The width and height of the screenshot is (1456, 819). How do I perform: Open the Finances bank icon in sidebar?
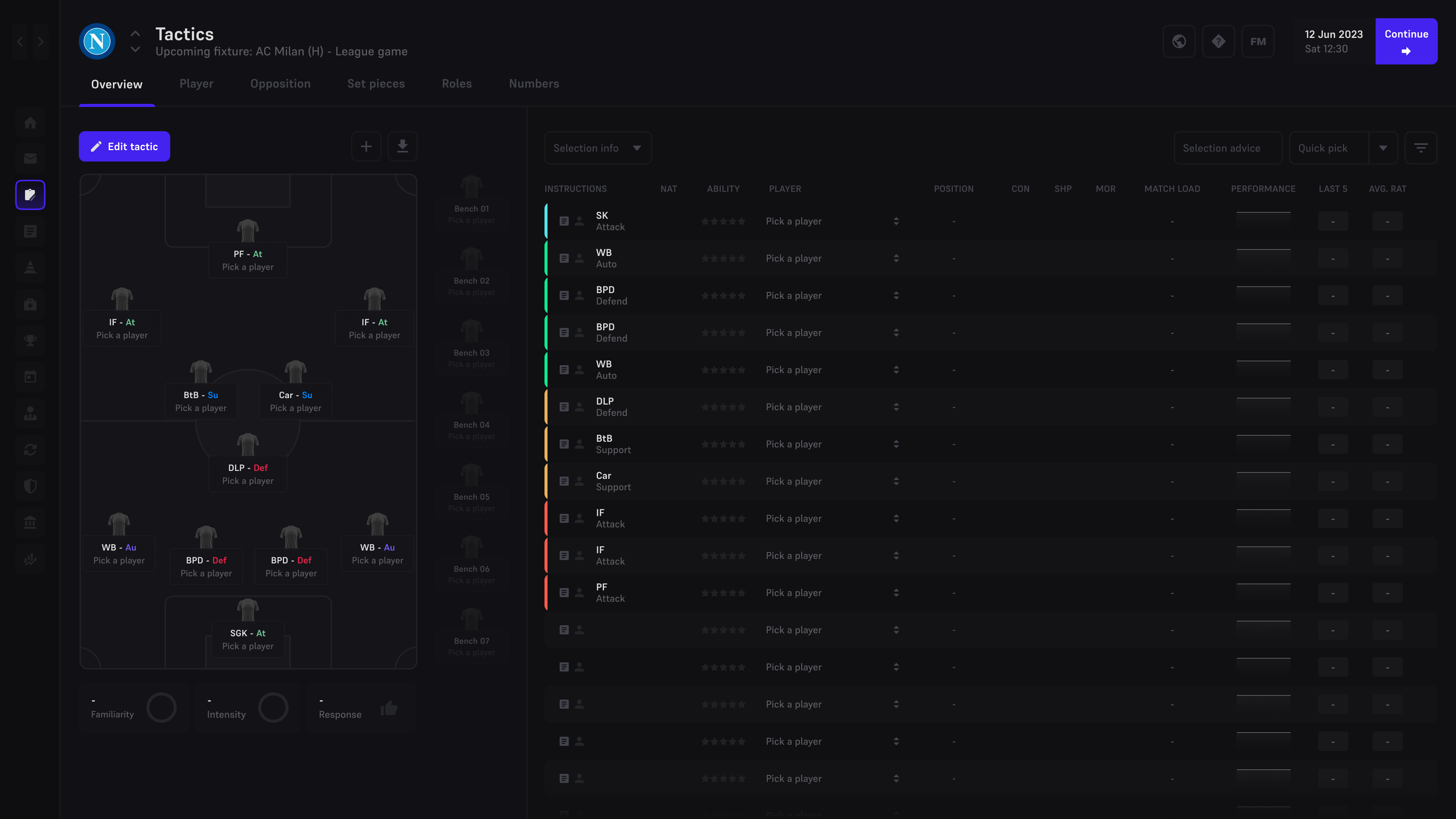pos(30,522)
